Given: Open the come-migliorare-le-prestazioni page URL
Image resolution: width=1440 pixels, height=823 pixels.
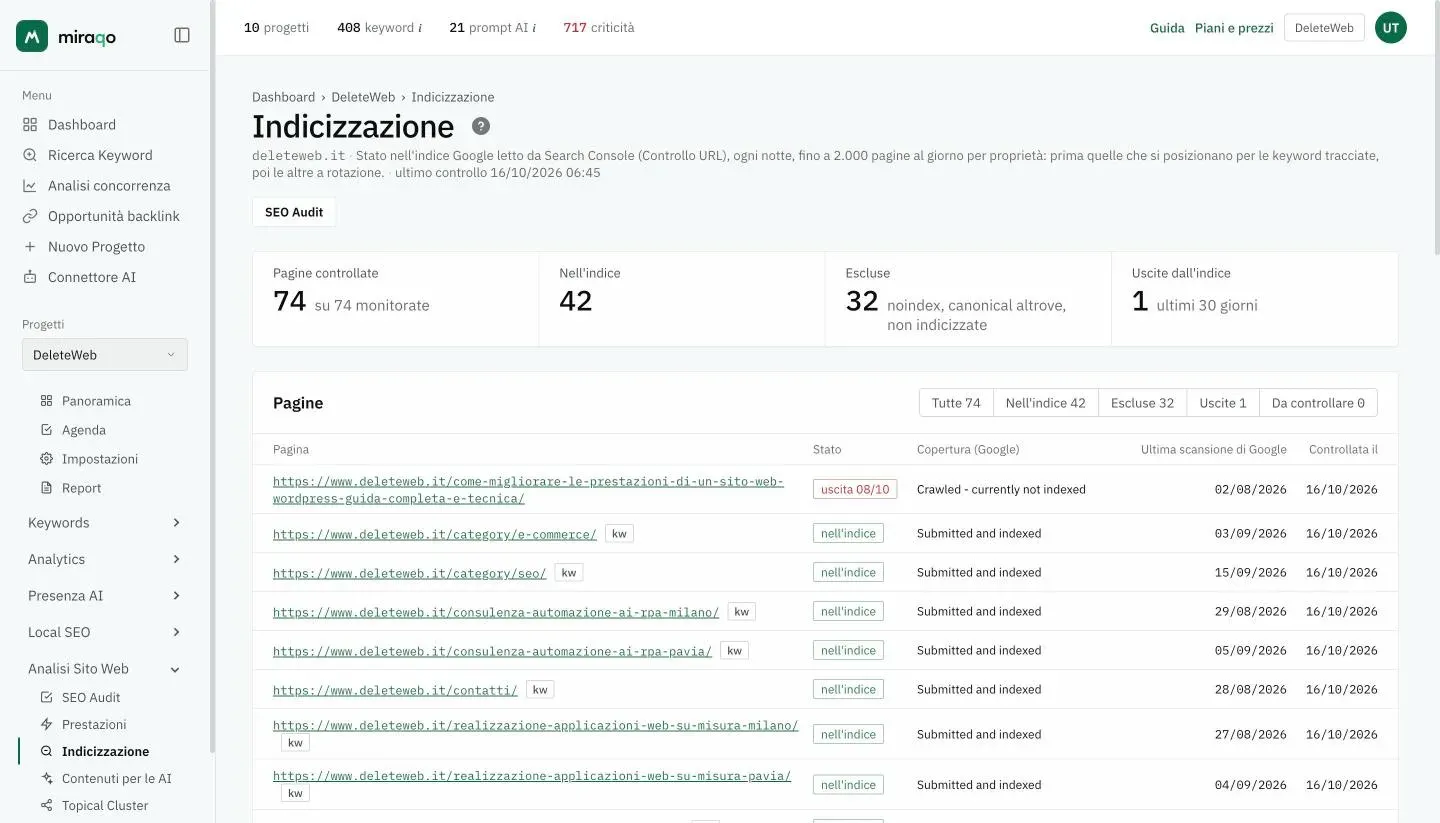Looking at the screenshot, I should pos(528,490).
